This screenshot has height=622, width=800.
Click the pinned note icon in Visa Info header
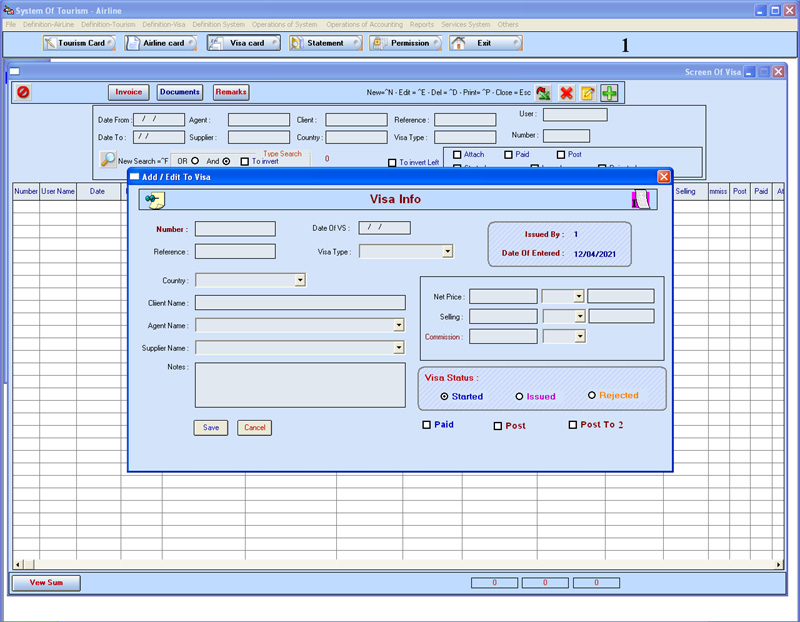[154, 199]
